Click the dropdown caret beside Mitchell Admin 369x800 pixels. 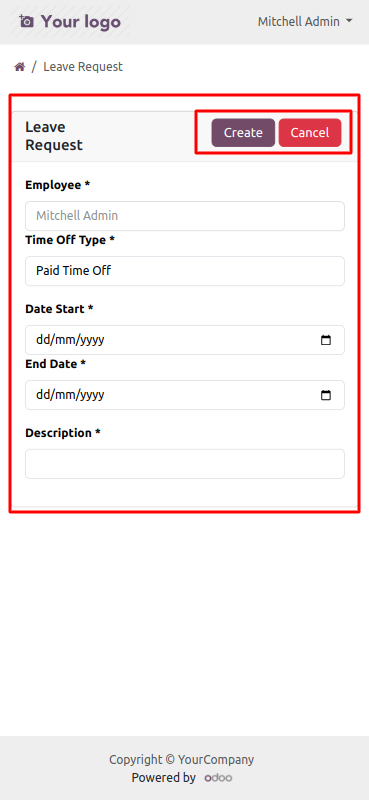[x=349, y=21]
